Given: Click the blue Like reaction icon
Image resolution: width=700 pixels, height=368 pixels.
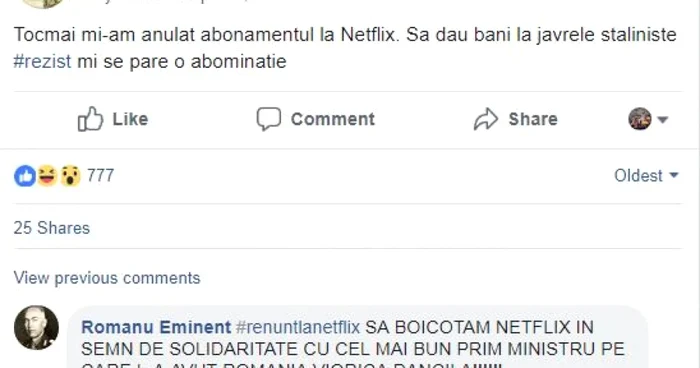Looking at the screenshot, I should [x=25, y=176].
